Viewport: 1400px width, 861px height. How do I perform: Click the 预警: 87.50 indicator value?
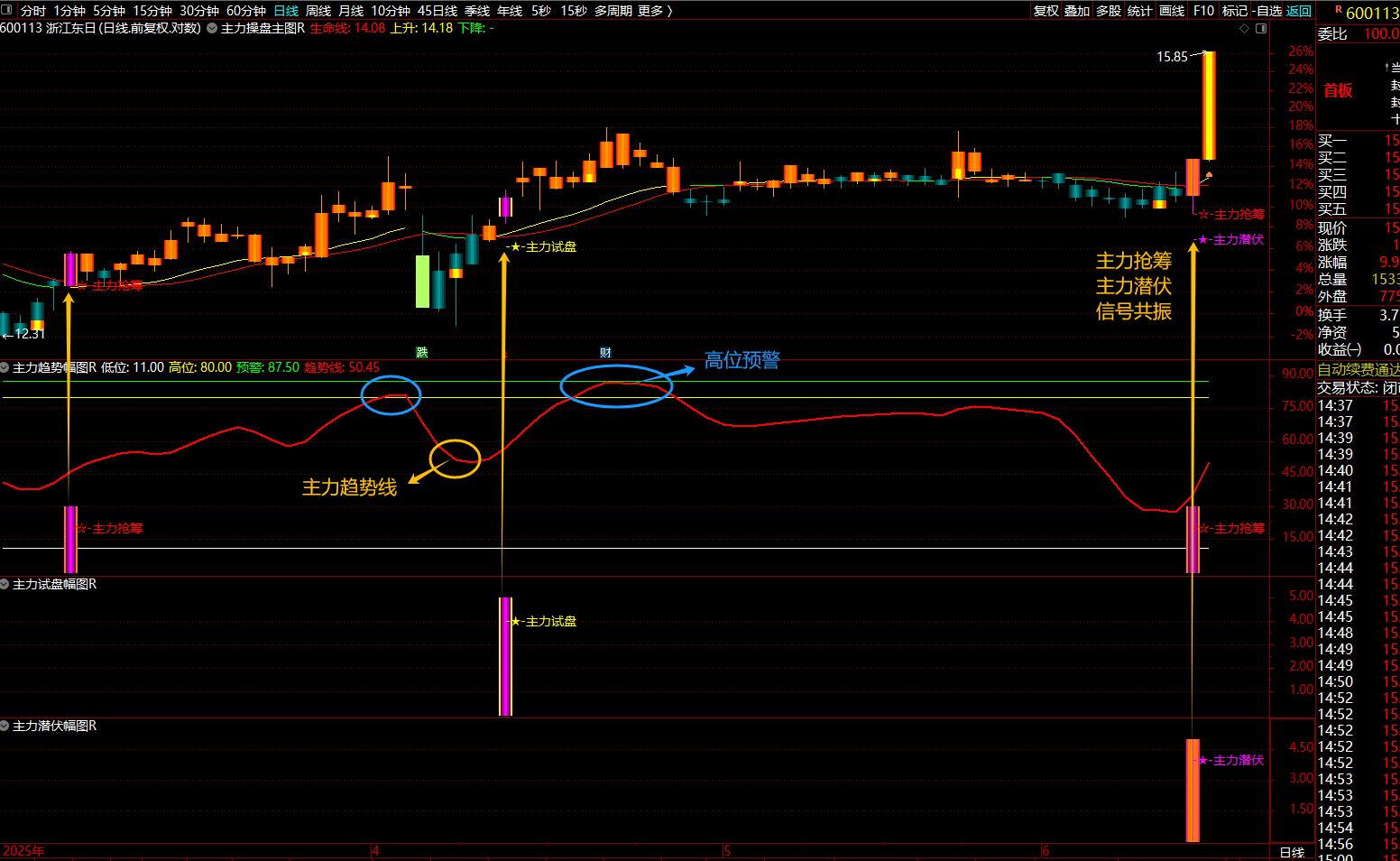(268, 367)
